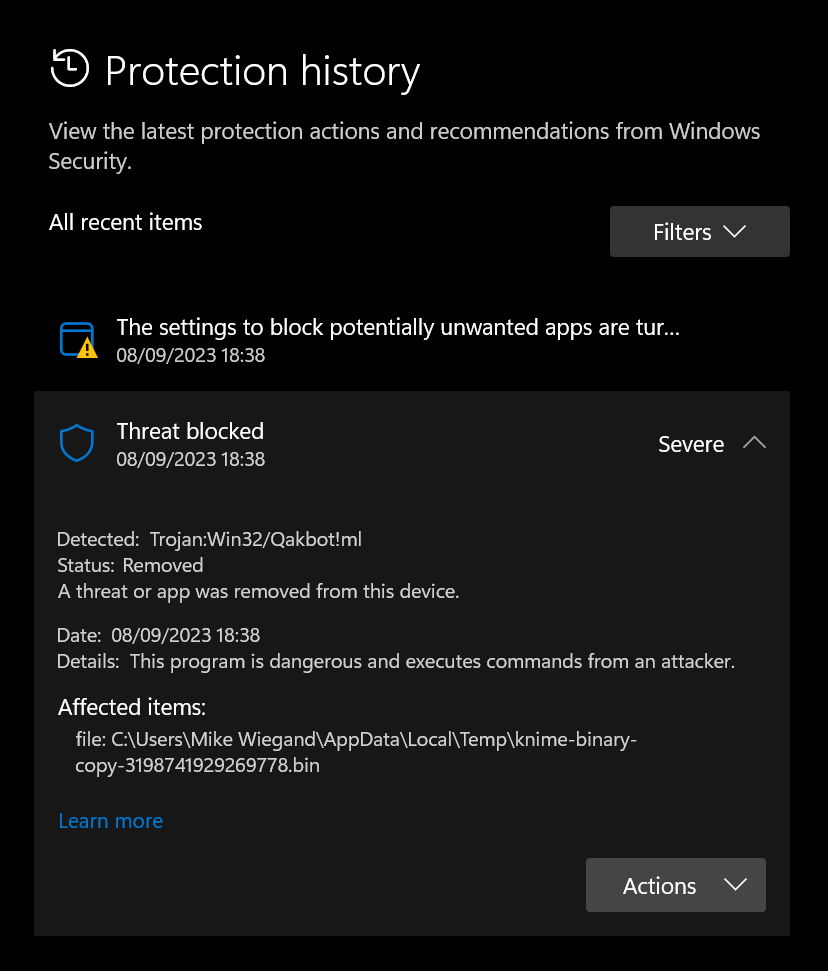Screen dimensions: 828x971
Task: Expand the potentially unwanted apps settings item
Action: click(x=412, y=340)
